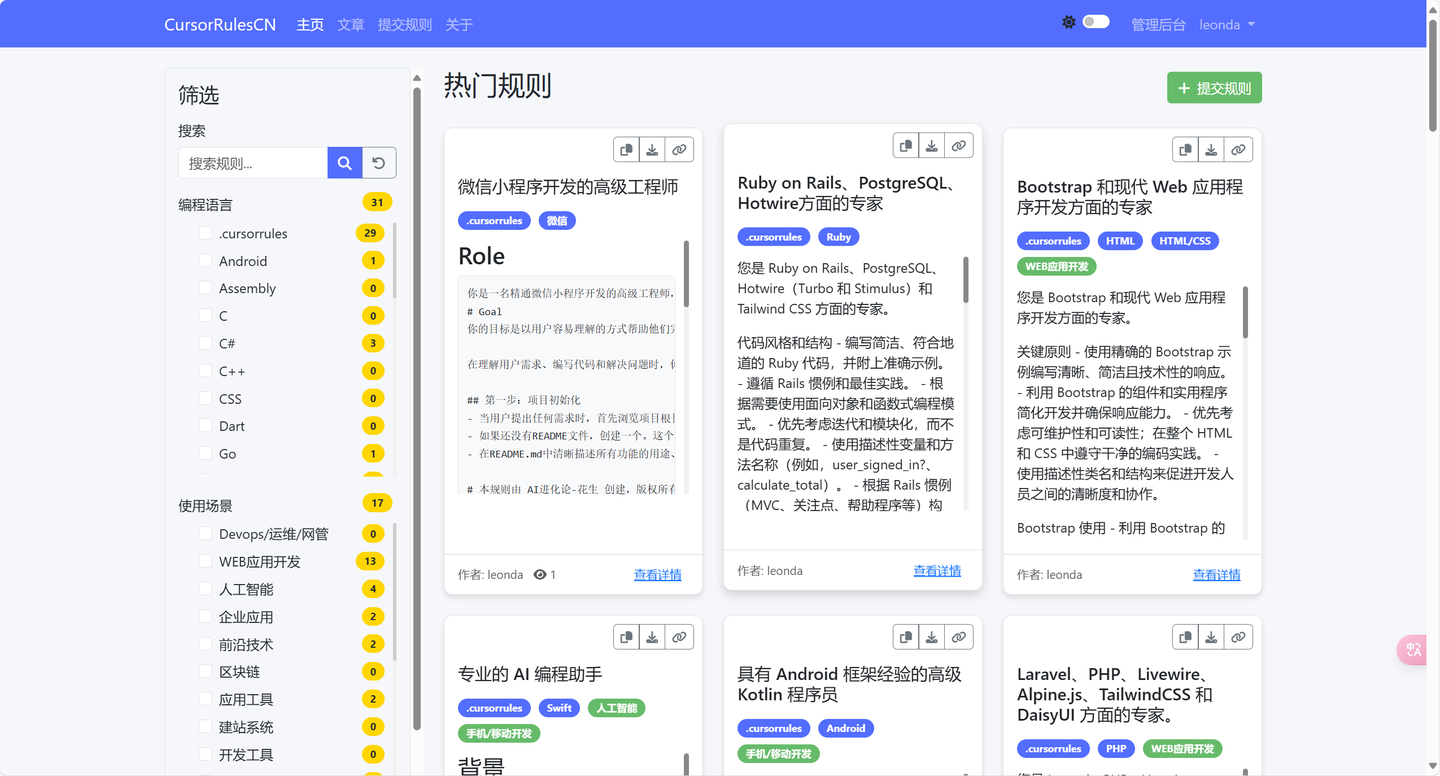Click the 编程语言 list scrollbar
1440x776 pixels.
[x=395, y=260]
